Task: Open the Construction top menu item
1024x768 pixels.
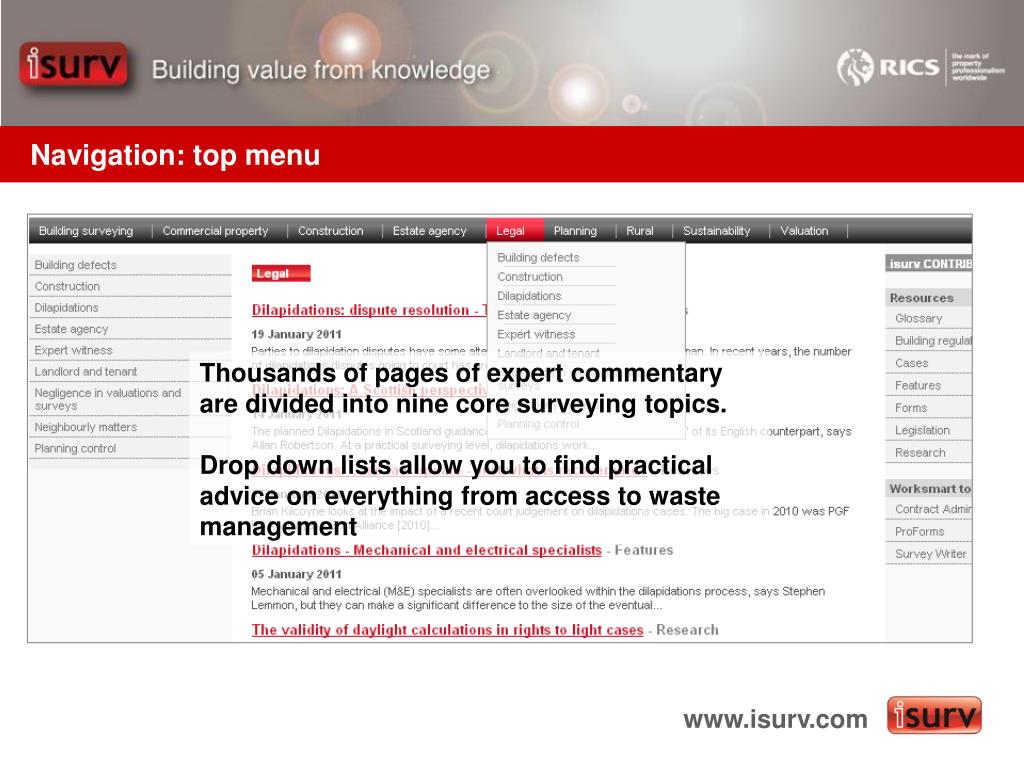Action: coord(330,231)
